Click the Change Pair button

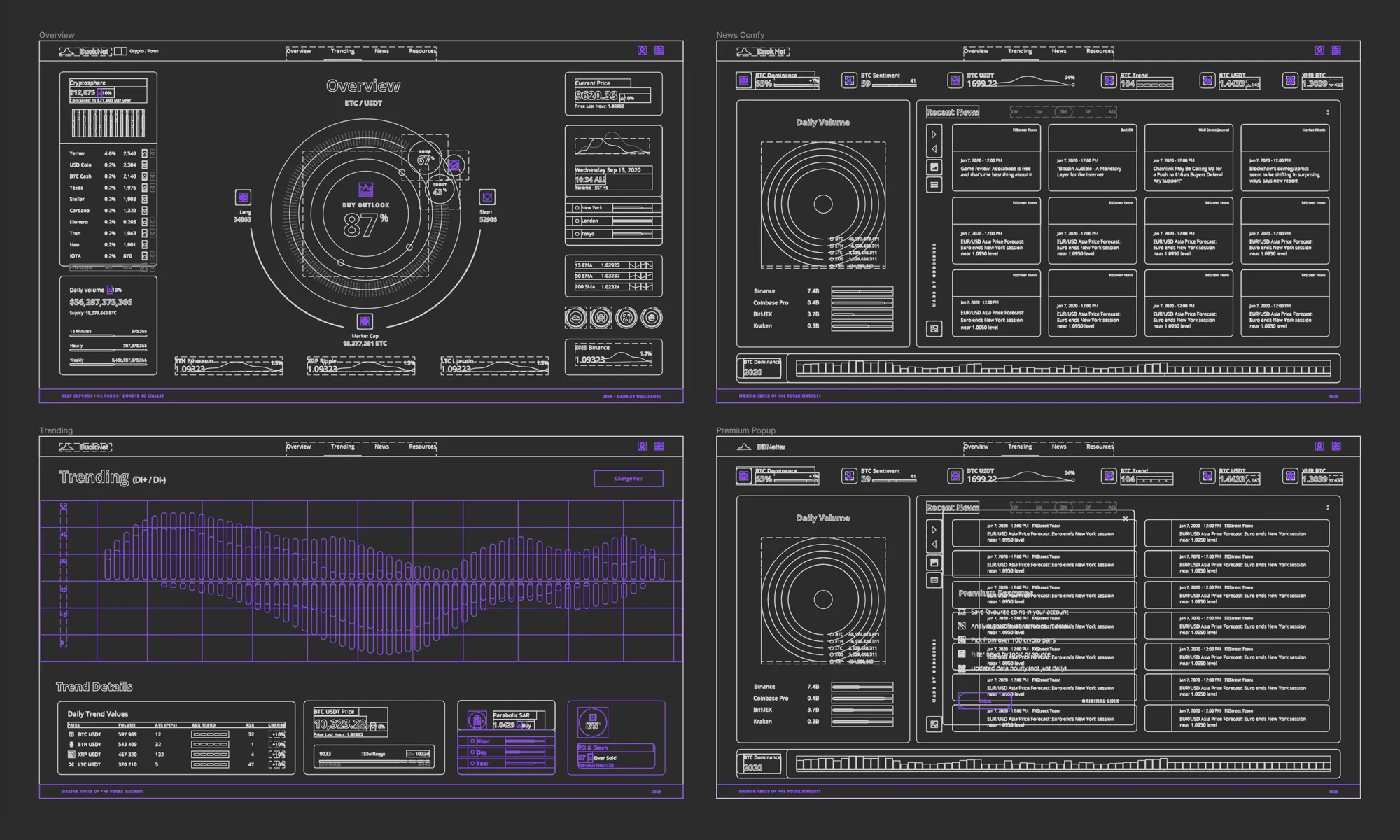629,479
